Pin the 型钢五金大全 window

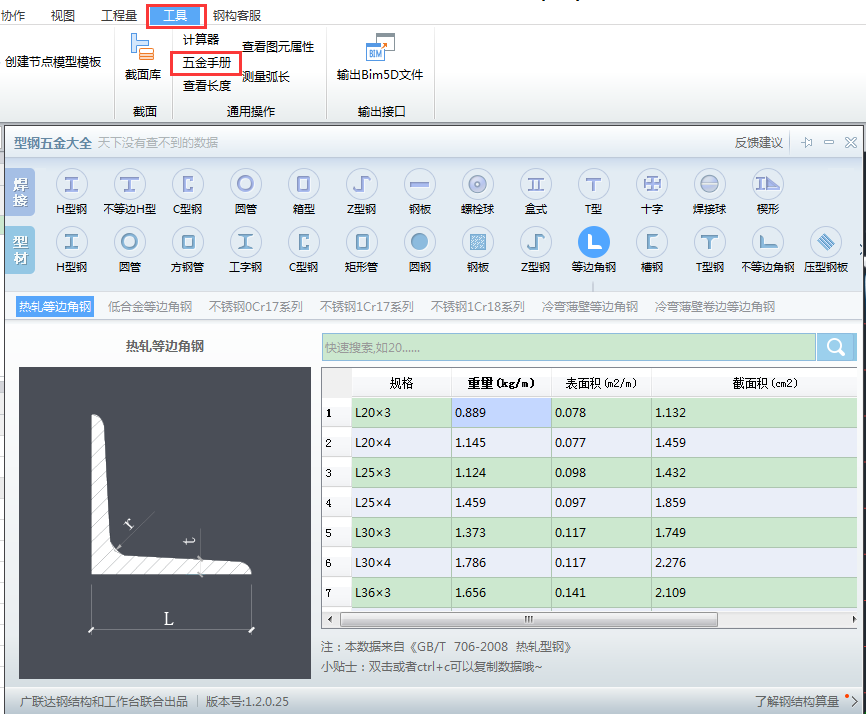[x=807, y=142]
